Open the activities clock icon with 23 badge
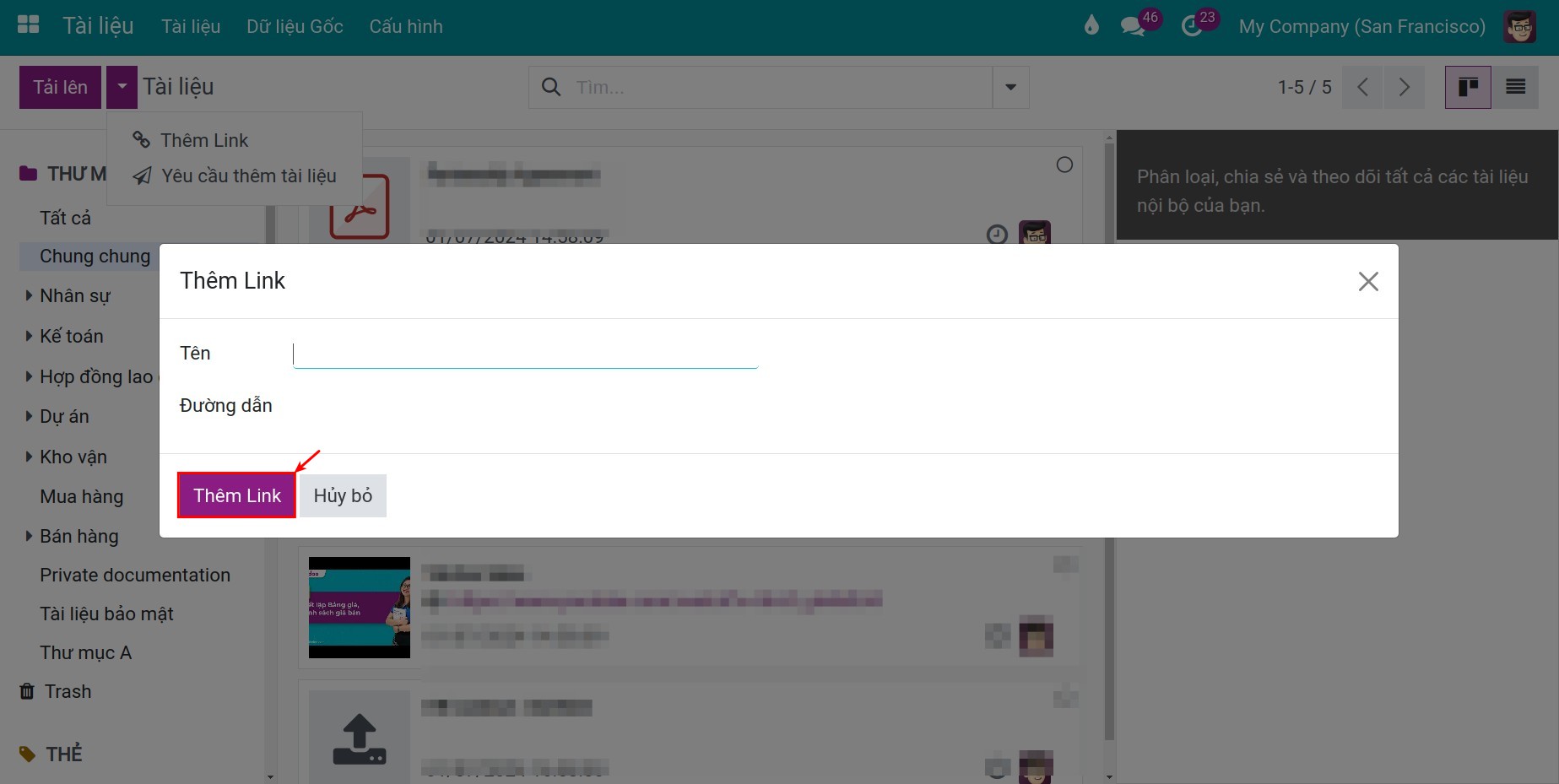The image size is (1559, 784). tap(1192, 26)
